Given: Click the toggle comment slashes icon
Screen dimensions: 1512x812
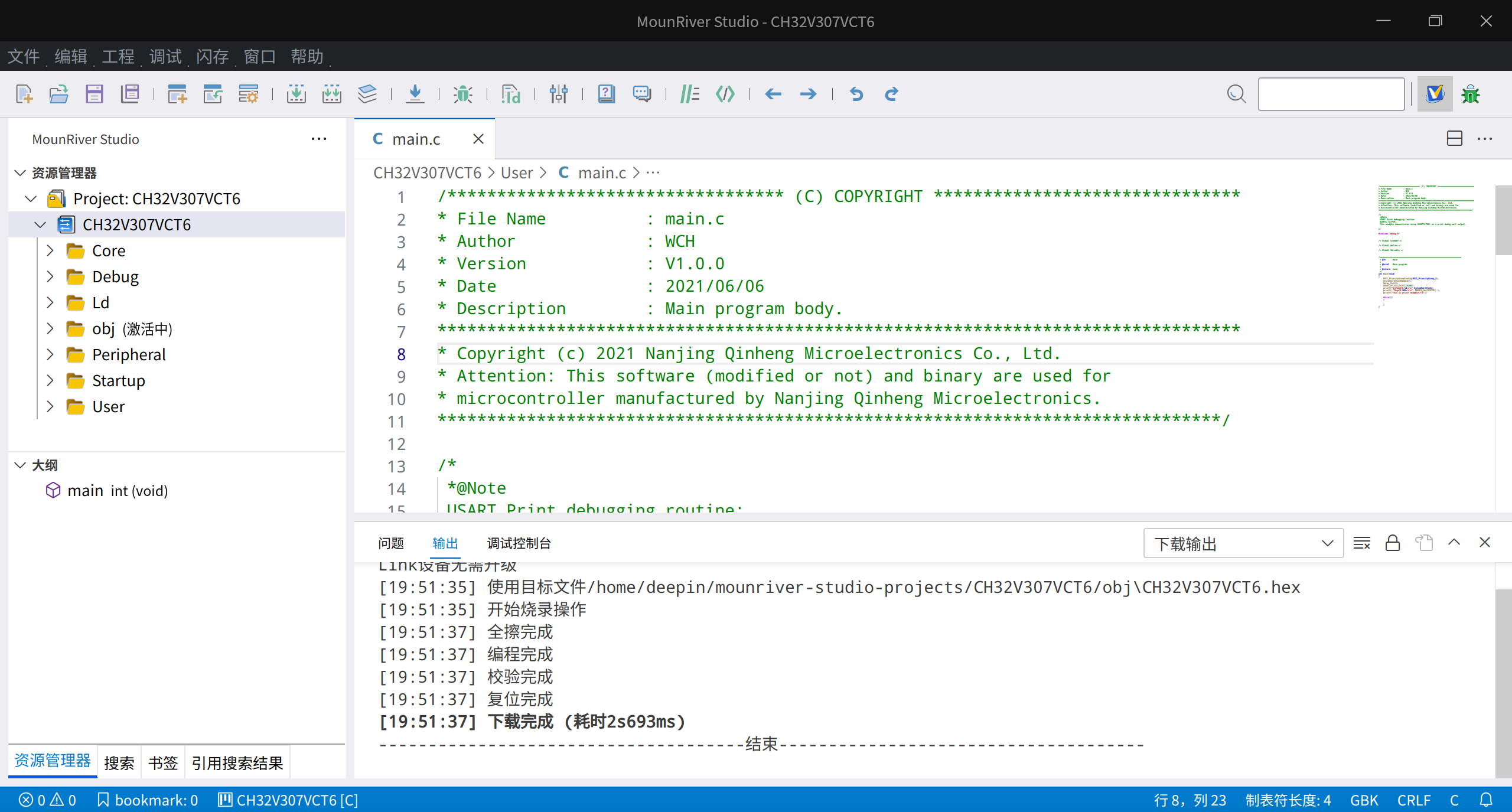Looking at the screenshot, I should tap(689, 94).
